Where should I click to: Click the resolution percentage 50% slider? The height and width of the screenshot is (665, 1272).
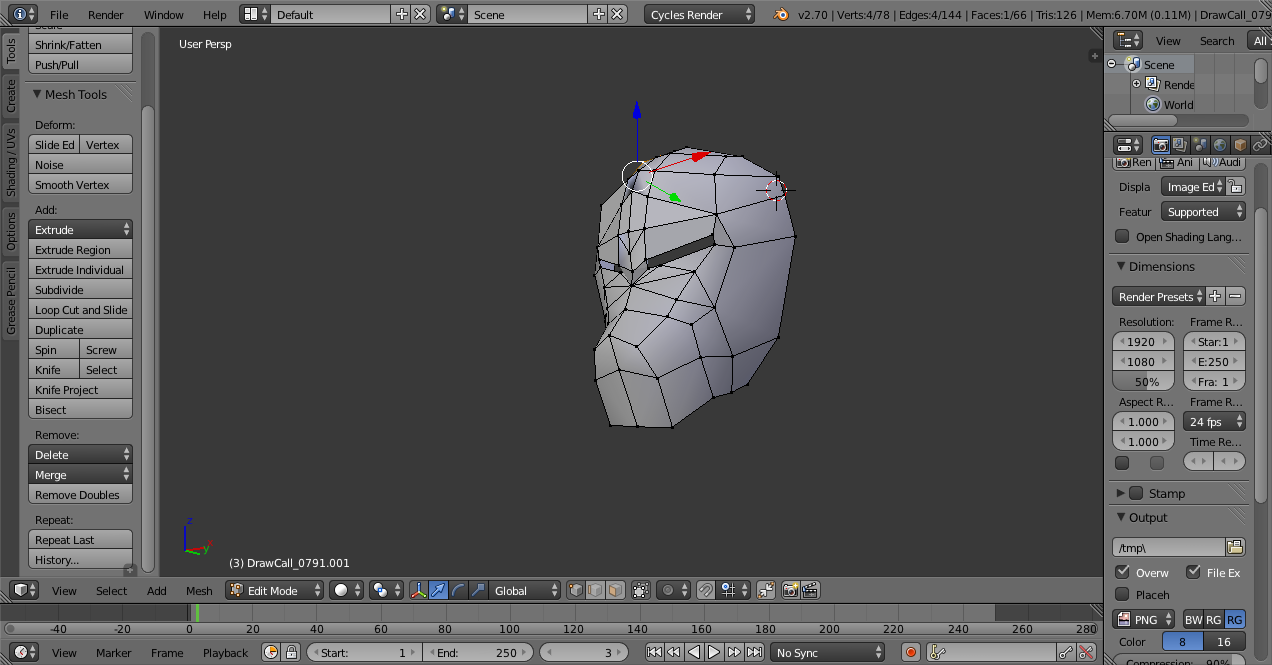1143,381
